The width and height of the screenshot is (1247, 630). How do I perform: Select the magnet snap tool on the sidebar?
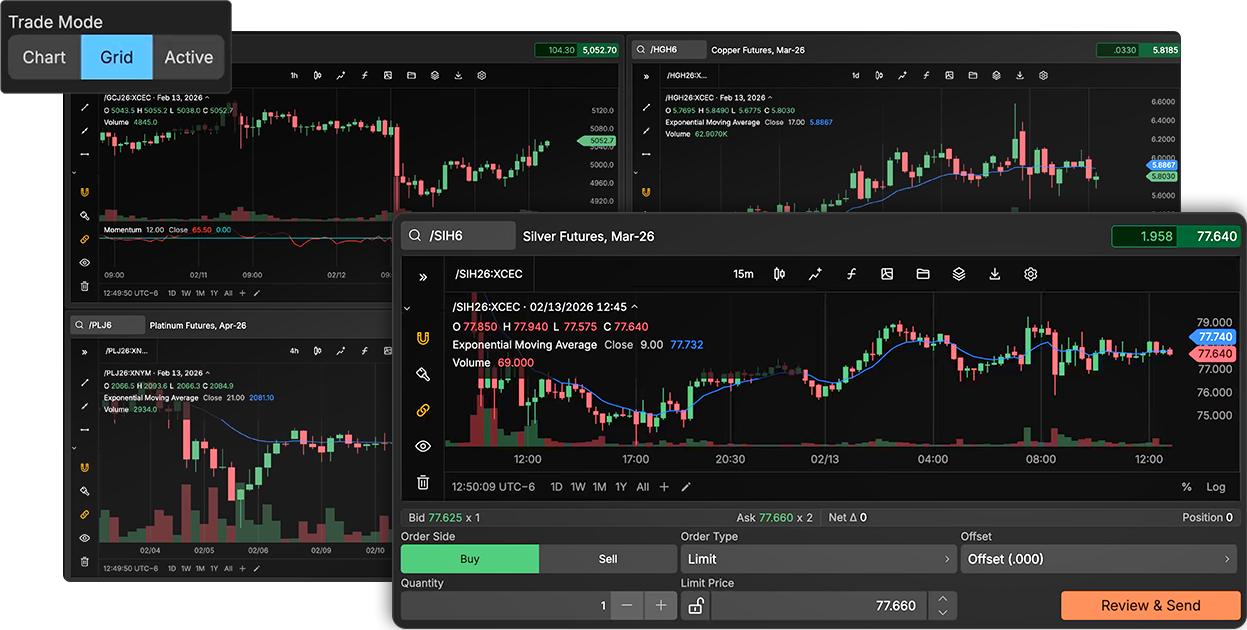click(422, 340)
